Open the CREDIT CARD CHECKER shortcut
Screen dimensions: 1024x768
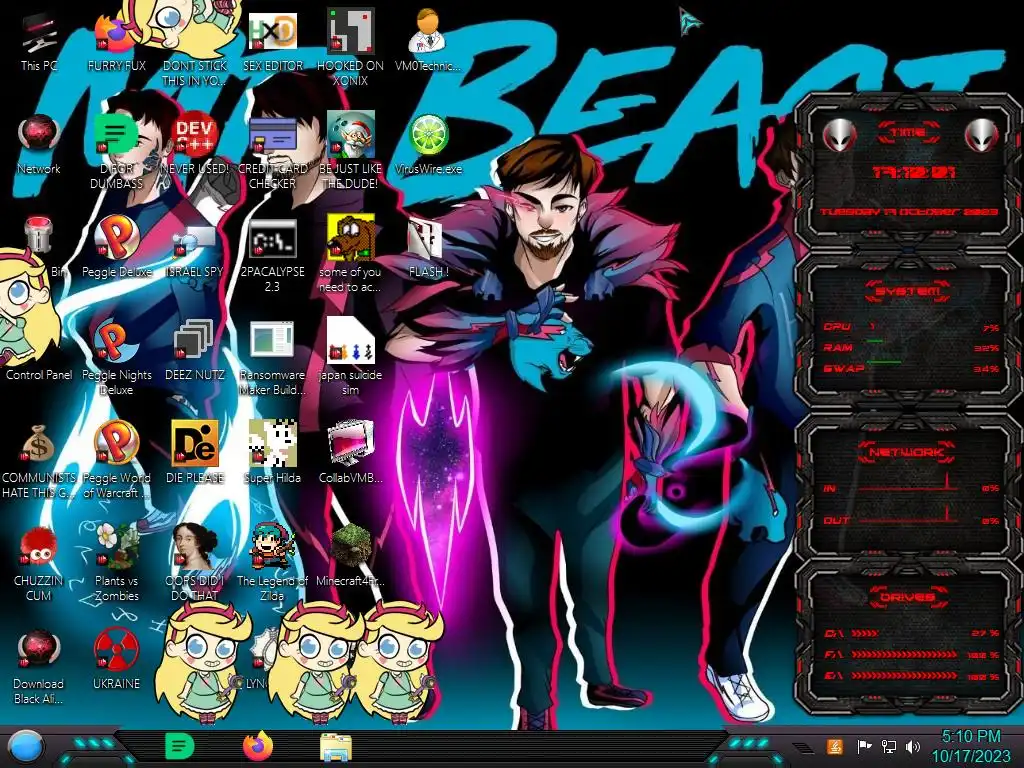[x=272, y=152]
